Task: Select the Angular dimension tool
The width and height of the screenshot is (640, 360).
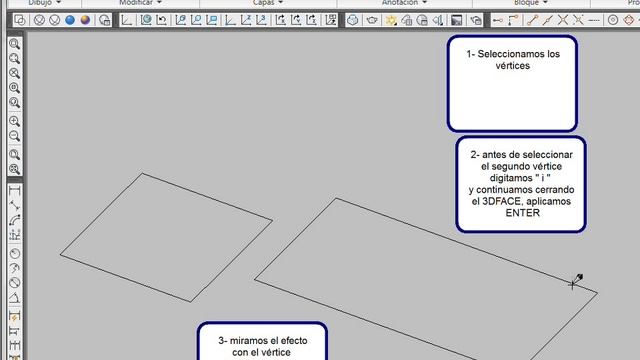Action: (15, 298)
